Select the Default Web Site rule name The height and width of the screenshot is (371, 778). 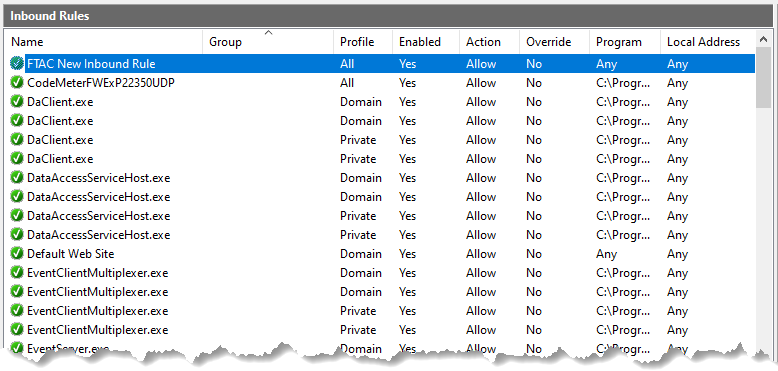pyautogui.click(x=70, y=254)
